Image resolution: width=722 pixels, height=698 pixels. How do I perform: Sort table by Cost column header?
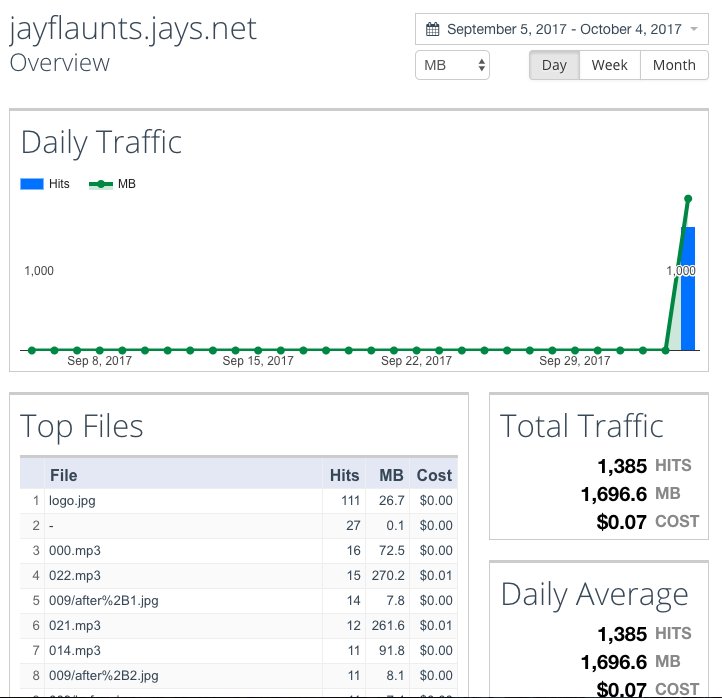coord(434,475)
